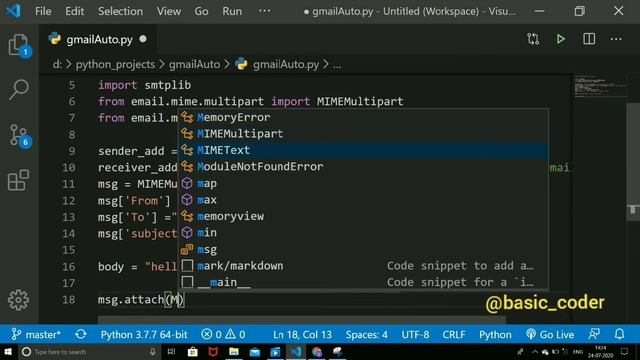Run Python file with green play button
Viewport: 640px width, 360px height.
point(561,39)
